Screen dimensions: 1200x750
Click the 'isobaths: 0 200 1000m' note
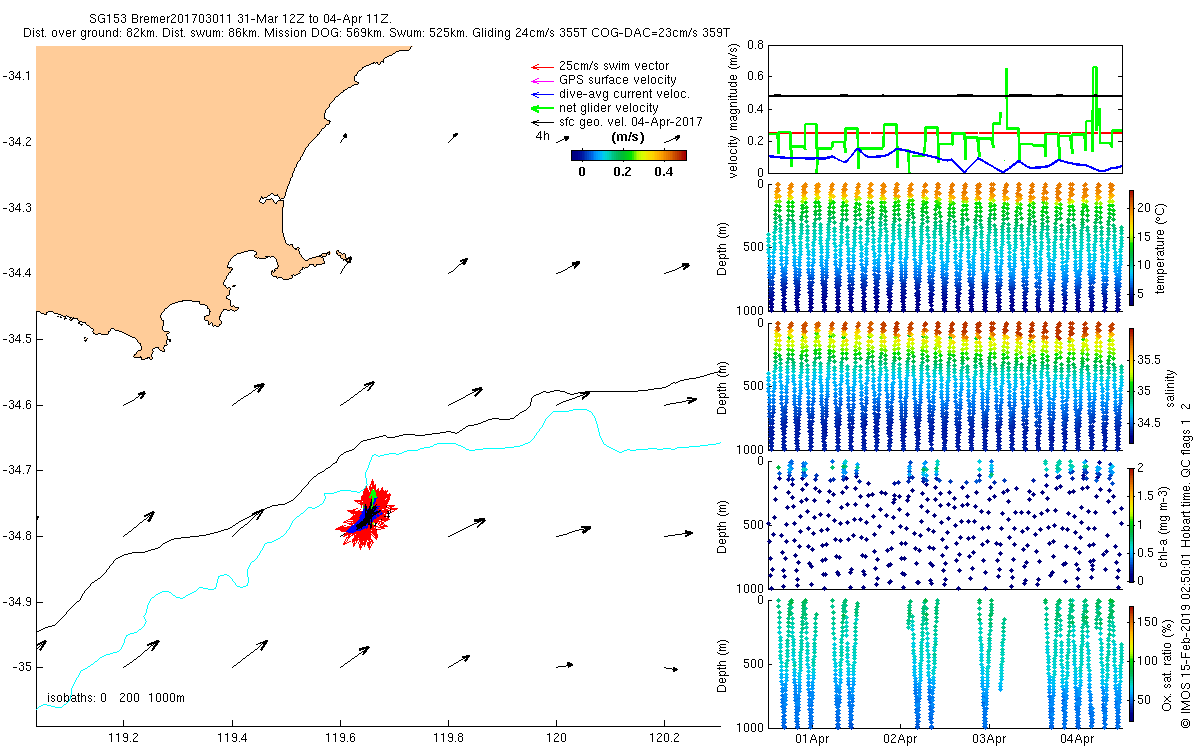click(x=116, y=698)
